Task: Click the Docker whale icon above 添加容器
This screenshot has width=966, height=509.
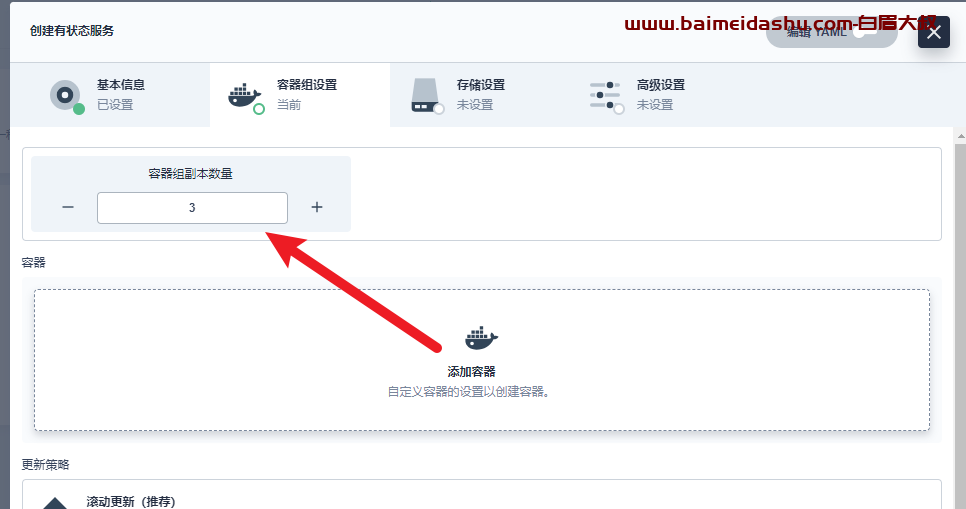Action: [481, 338]
